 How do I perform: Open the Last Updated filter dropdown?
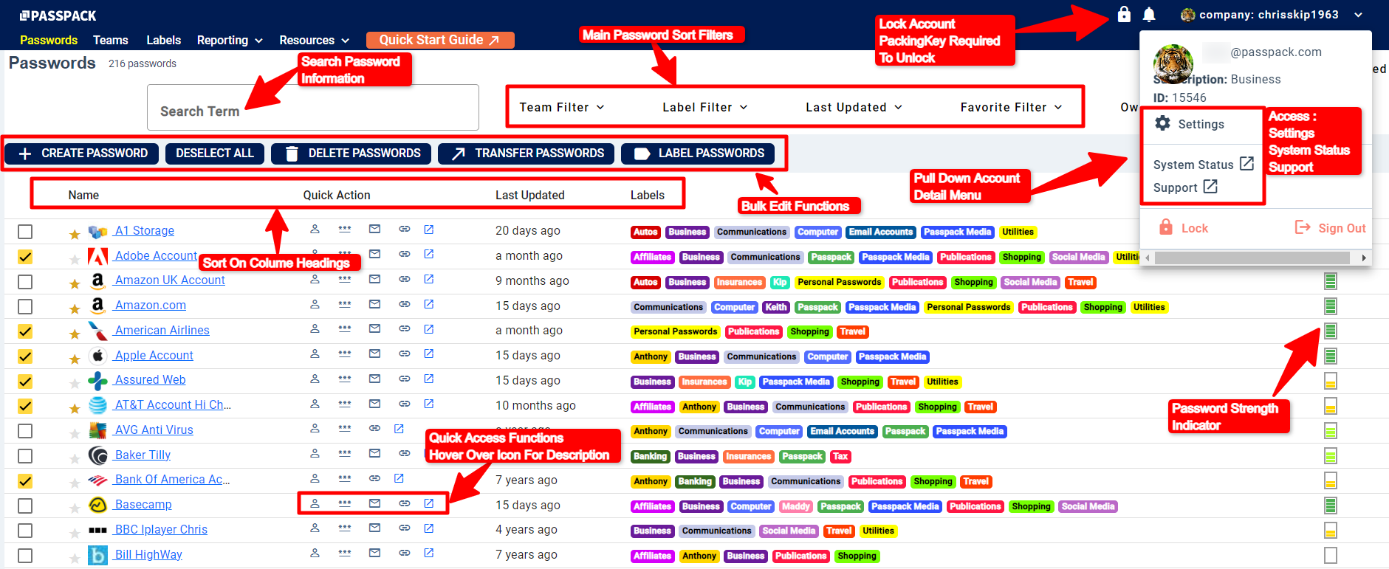tap(854, 107)
